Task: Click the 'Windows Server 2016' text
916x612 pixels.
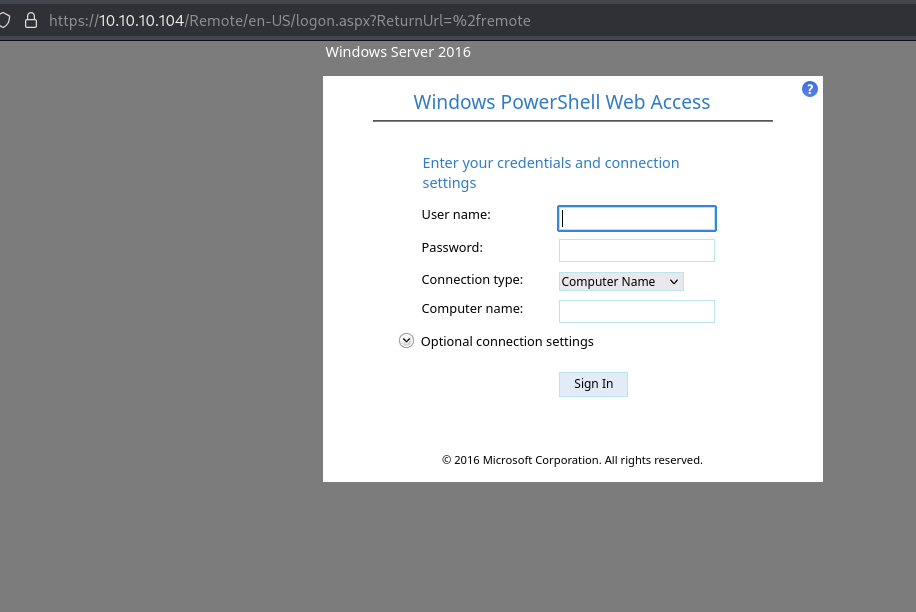Action: click(x=398, y=52)
